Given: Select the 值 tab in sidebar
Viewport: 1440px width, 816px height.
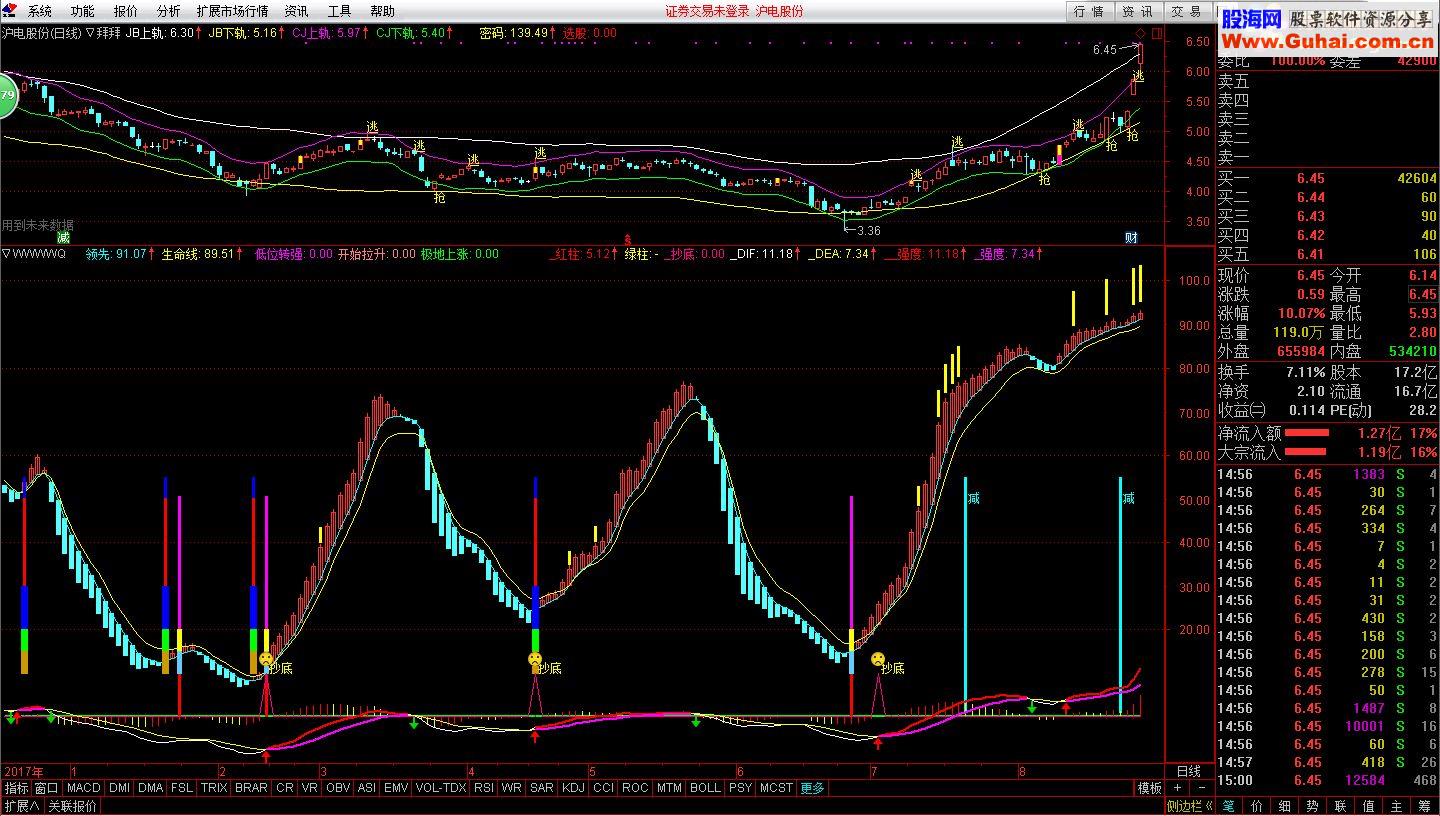Looking at the screenshot, I should [x=1369, y=806].
